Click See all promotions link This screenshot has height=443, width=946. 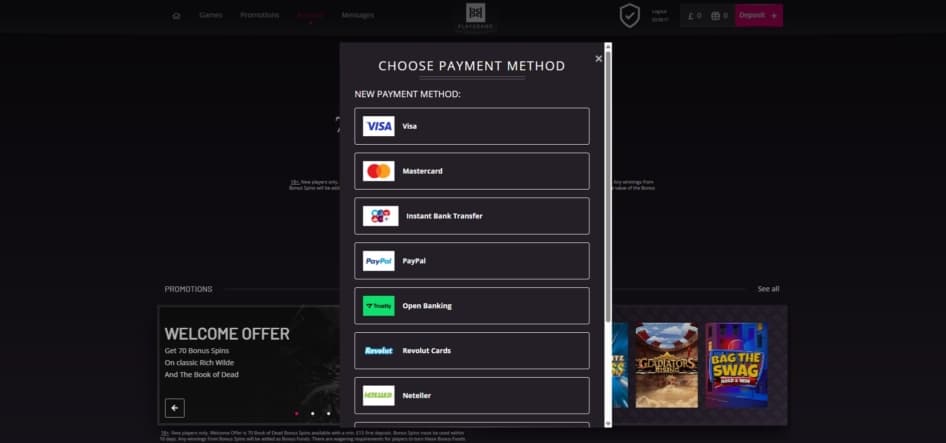click(768, 289)
